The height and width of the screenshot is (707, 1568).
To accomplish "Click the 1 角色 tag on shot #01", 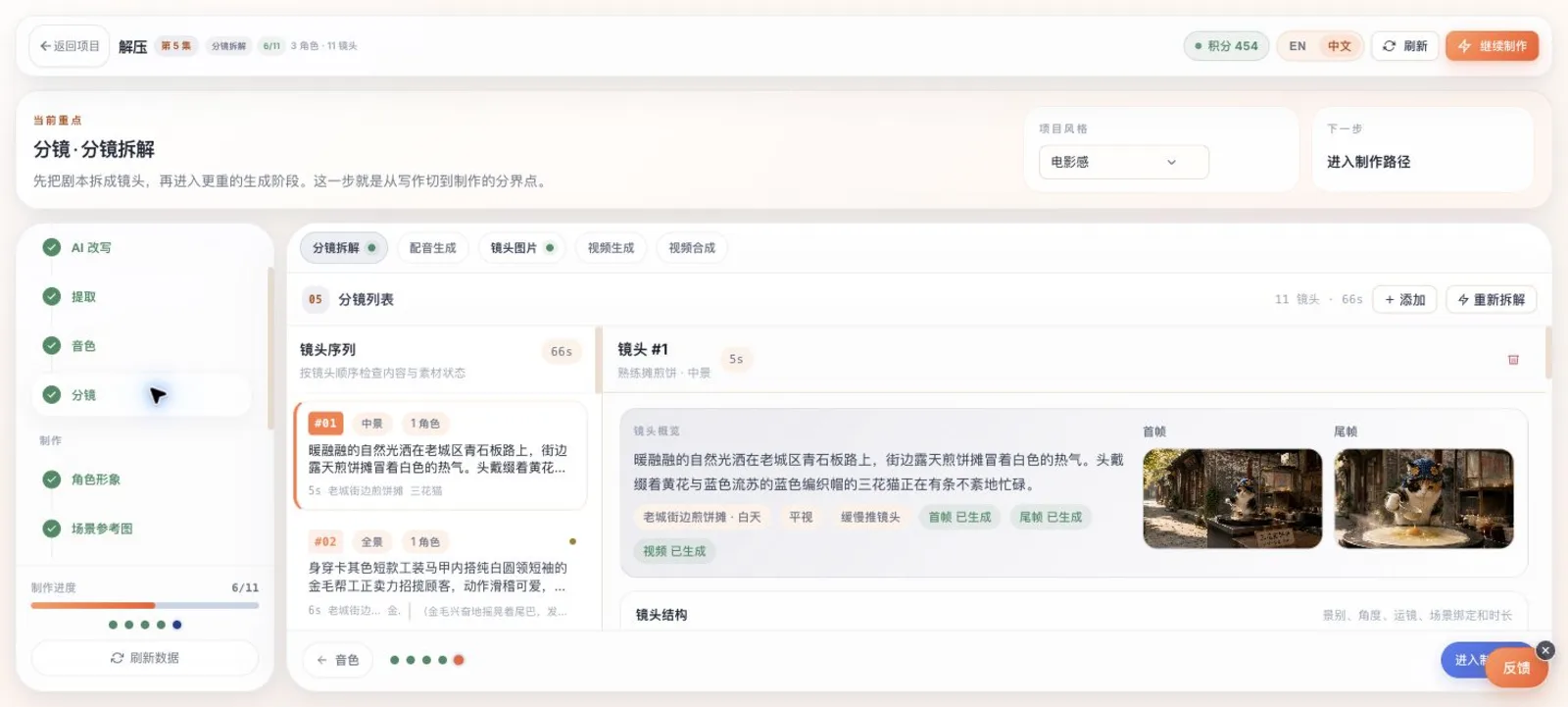I will point(425,424).
